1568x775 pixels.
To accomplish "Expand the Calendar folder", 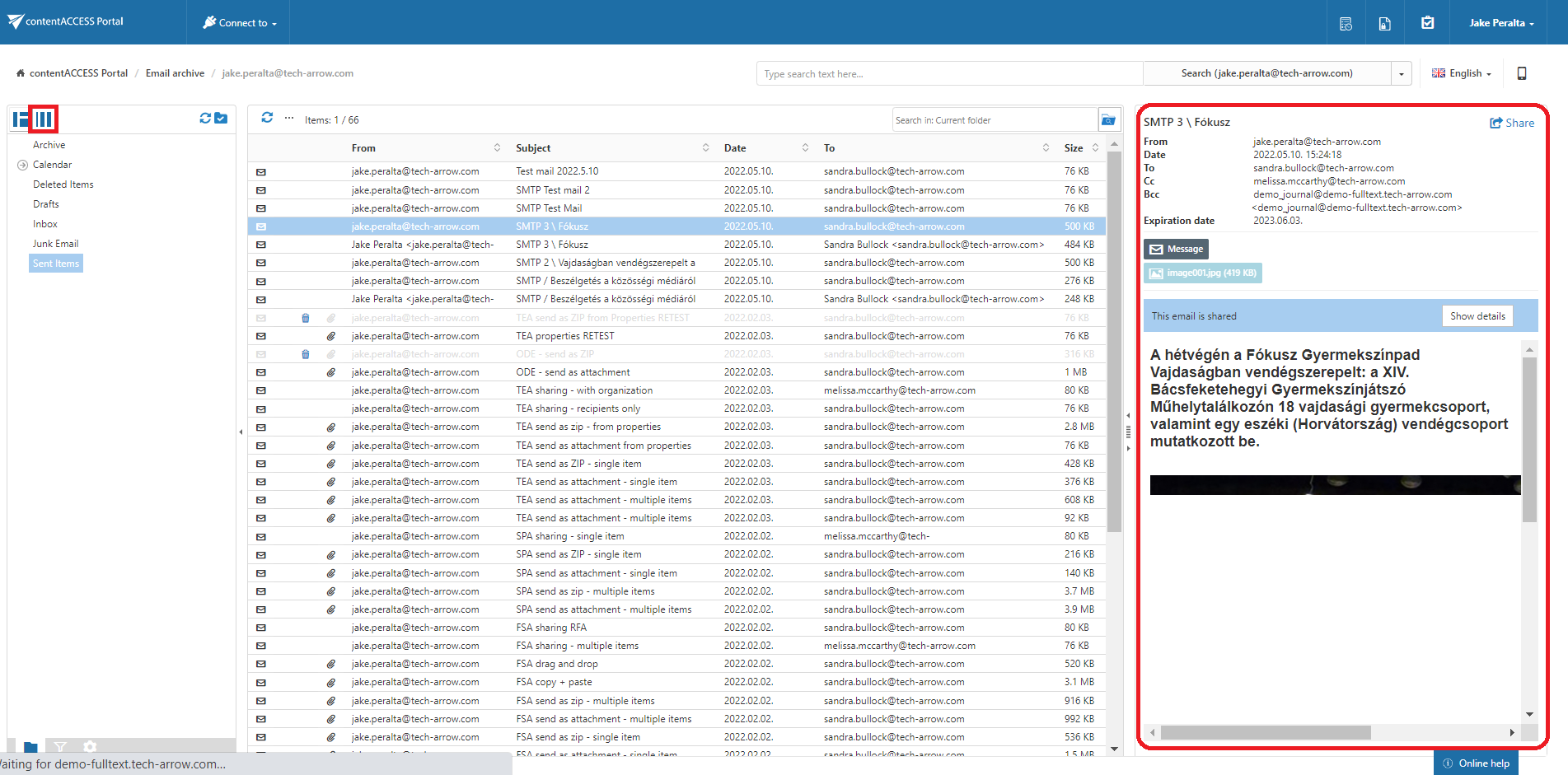I will [22, 165].
